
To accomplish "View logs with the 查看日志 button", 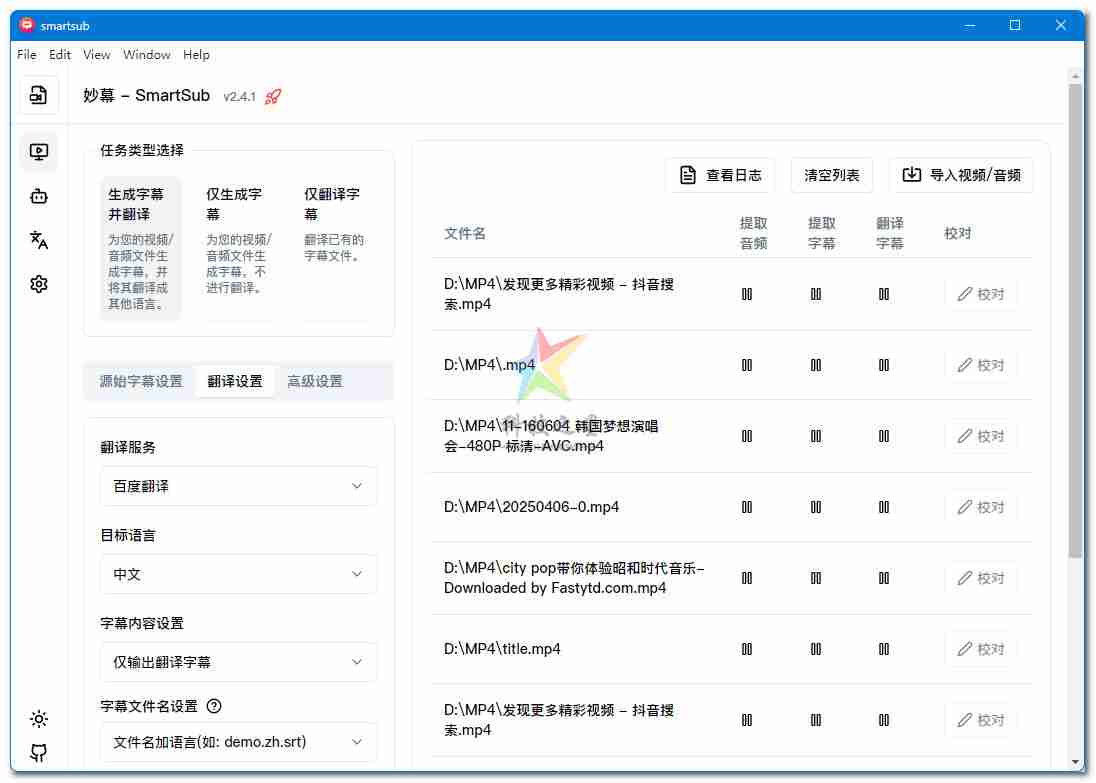I will pos(720,175).
